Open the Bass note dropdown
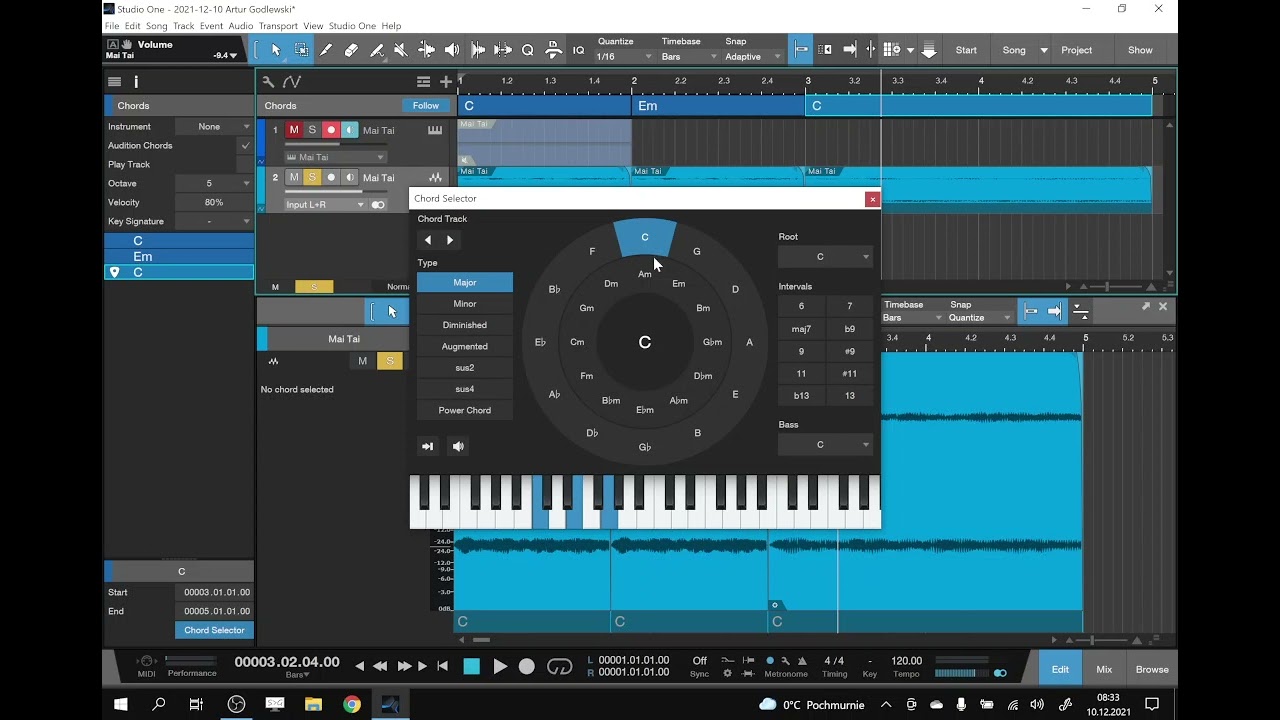Viewport: 1280px width, 720px height. point(825,445)
